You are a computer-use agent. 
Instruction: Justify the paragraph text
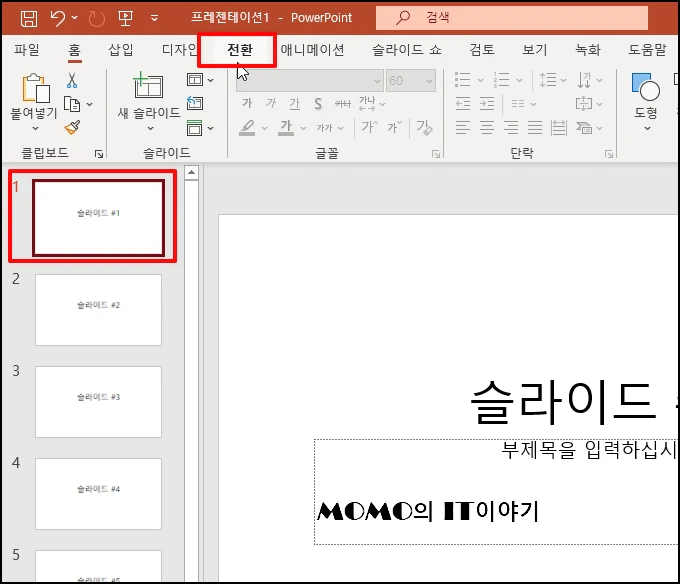coord(535,127)
